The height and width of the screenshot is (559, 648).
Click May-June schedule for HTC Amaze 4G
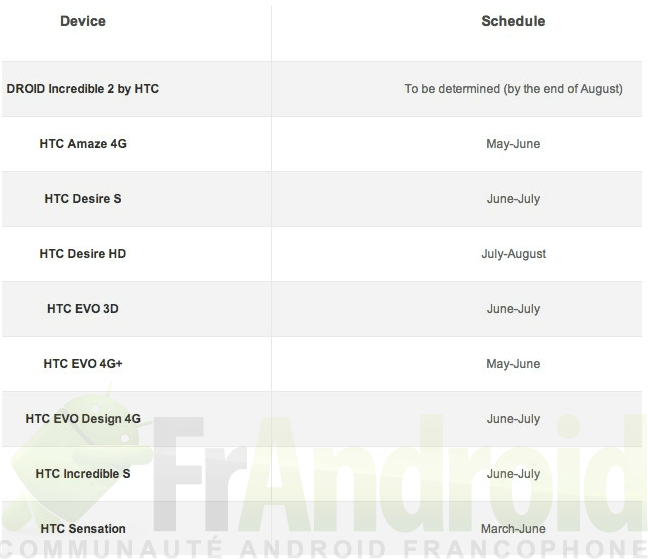513,144
